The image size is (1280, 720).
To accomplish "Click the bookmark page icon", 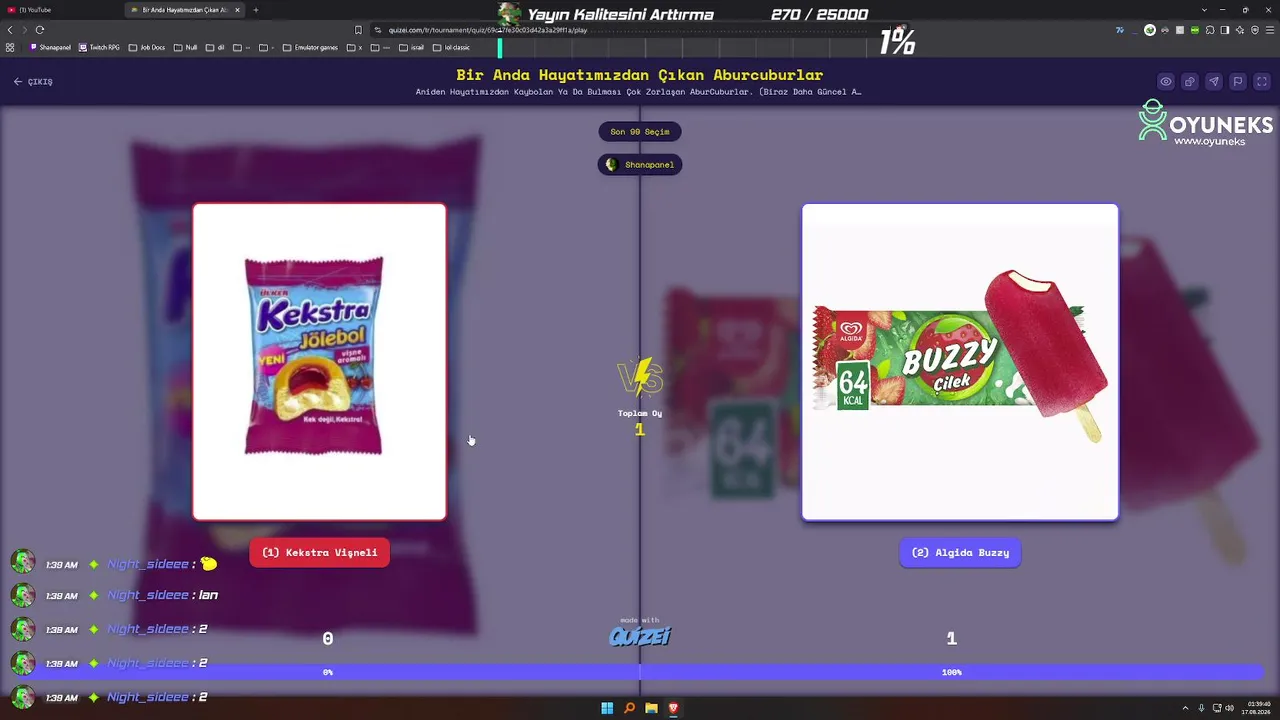I will point(359,30).
